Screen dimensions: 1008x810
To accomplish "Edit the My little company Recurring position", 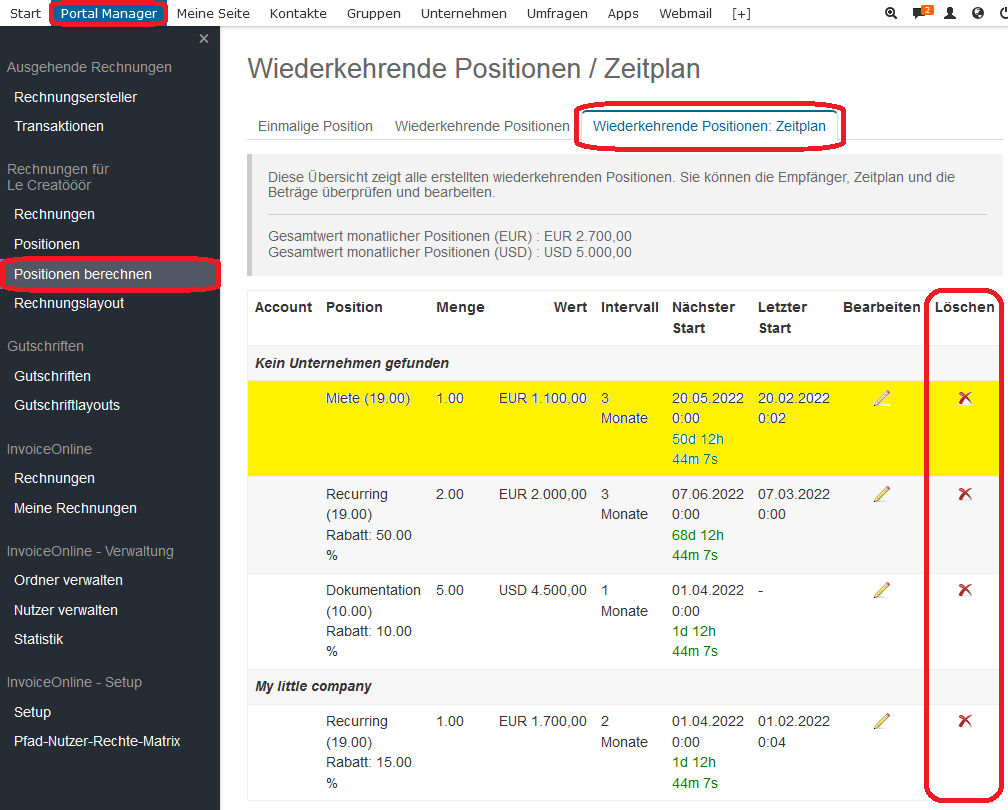I will tap(881, 721).
